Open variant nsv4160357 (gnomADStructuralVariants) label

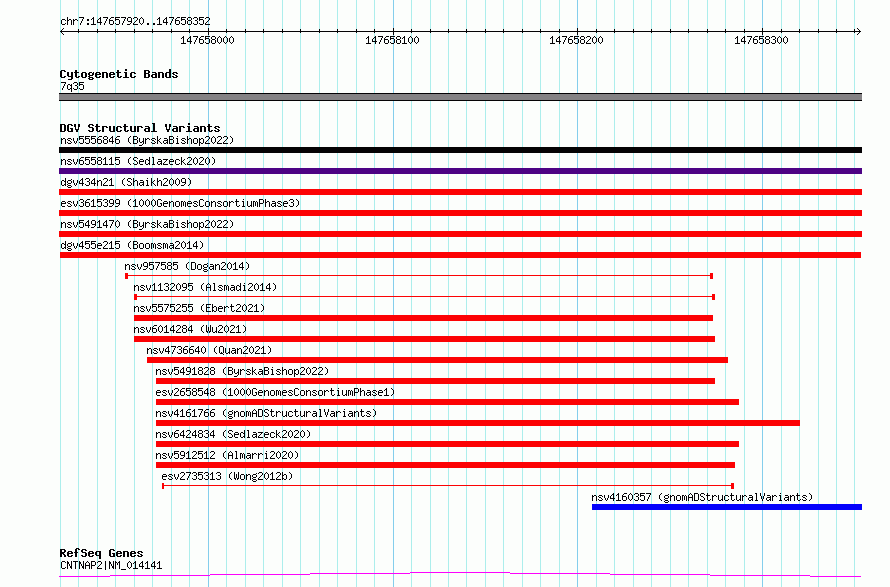tap(702, 497)
